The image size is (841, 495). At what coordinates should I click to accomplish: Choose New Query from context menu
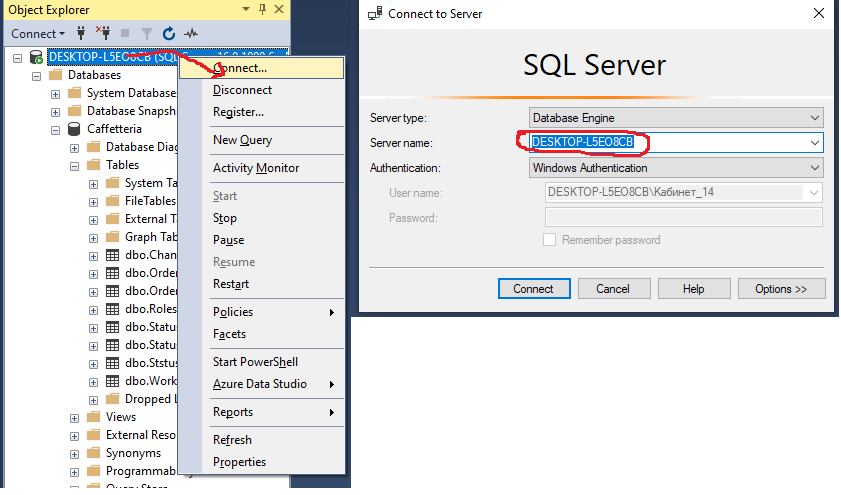click(x=261, y=140)
